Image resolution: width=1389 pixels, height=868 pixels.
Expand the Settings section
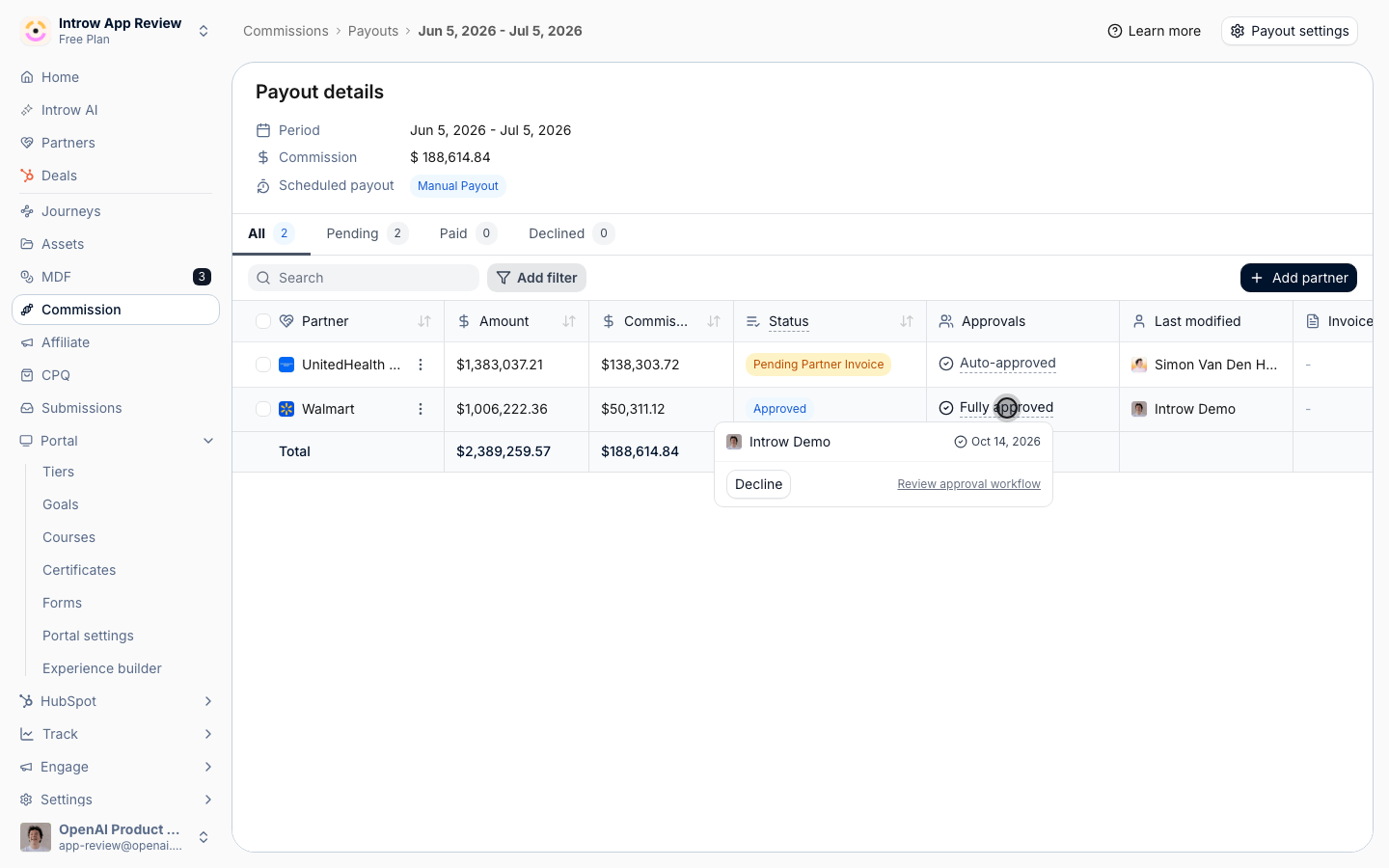tap(208, 800)
